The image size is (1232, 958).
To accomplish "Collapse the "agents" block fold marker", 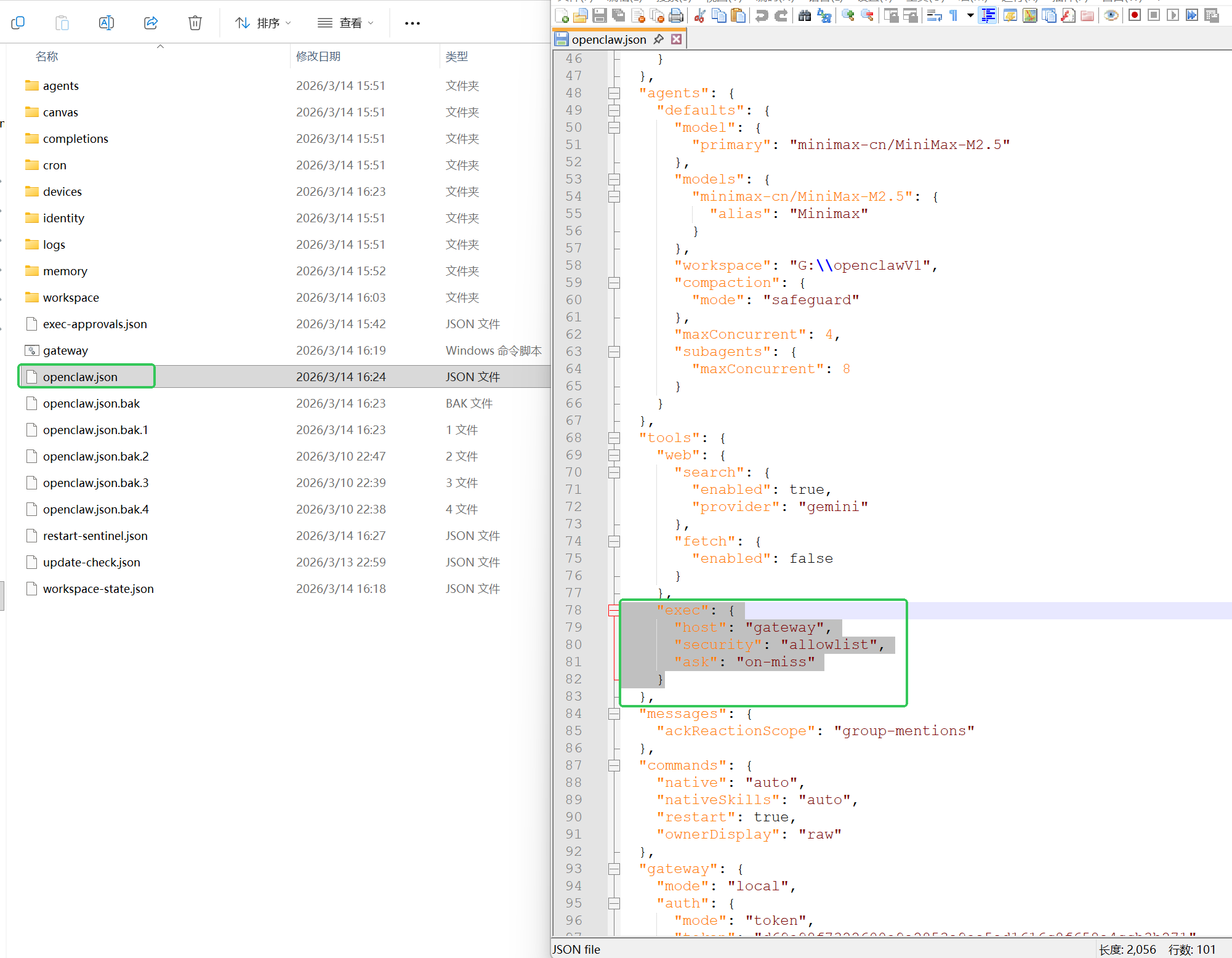I will tap(614, 93).
